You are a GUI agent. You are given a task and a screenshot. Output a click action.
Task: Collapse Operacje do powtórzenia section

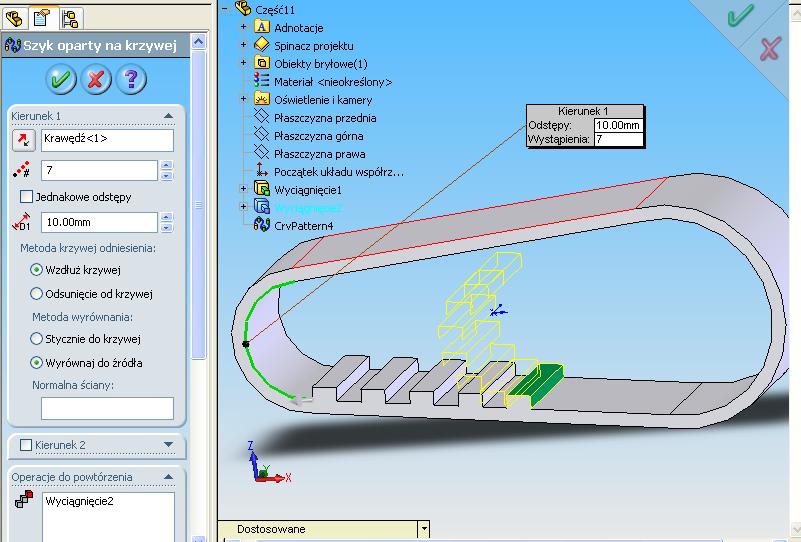coord(169,477)
